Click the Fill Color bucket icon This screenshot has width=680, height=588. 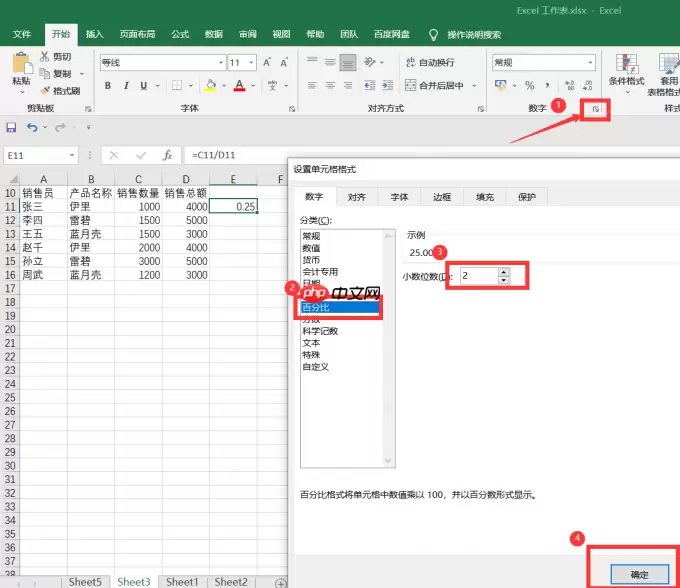click(x=210, y=85)
